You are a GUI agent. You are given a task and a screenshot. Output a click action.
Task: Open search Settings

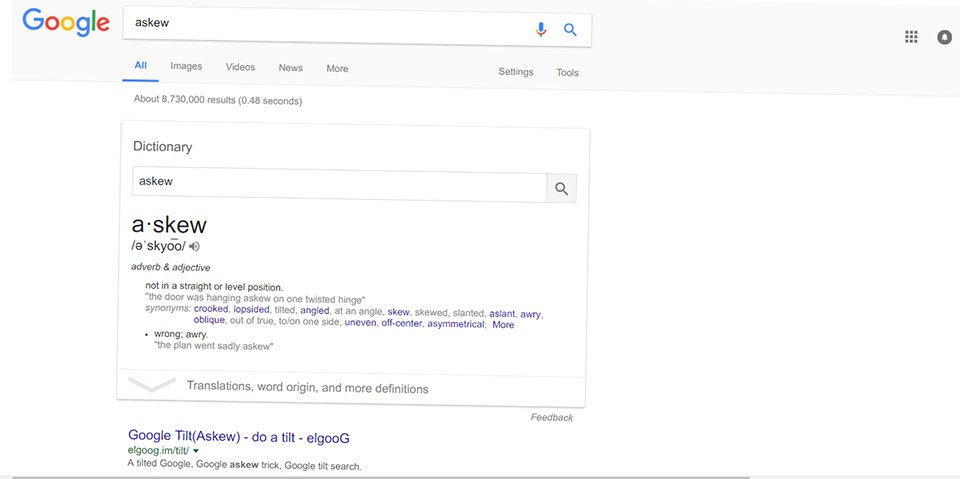[x=516, y=72]
